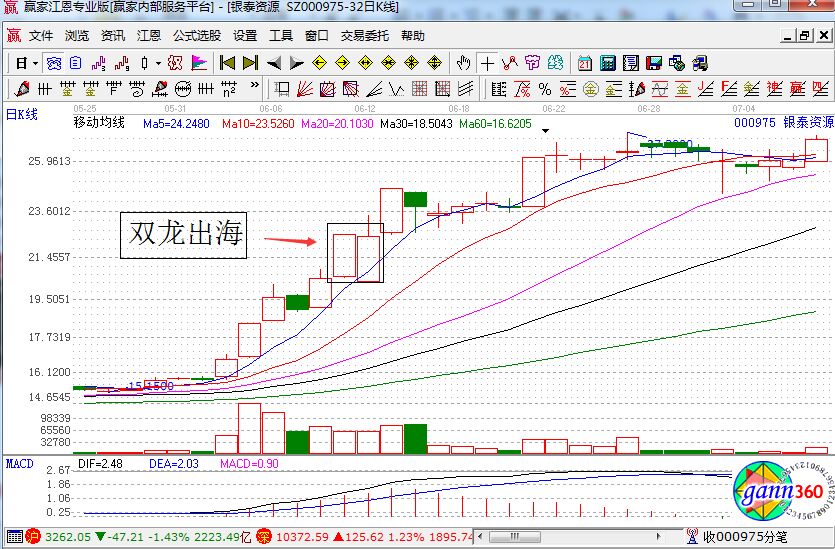Open the calendar icon in toolbar
The width and height of the screenshot is (835, 549).
[585, 62]
